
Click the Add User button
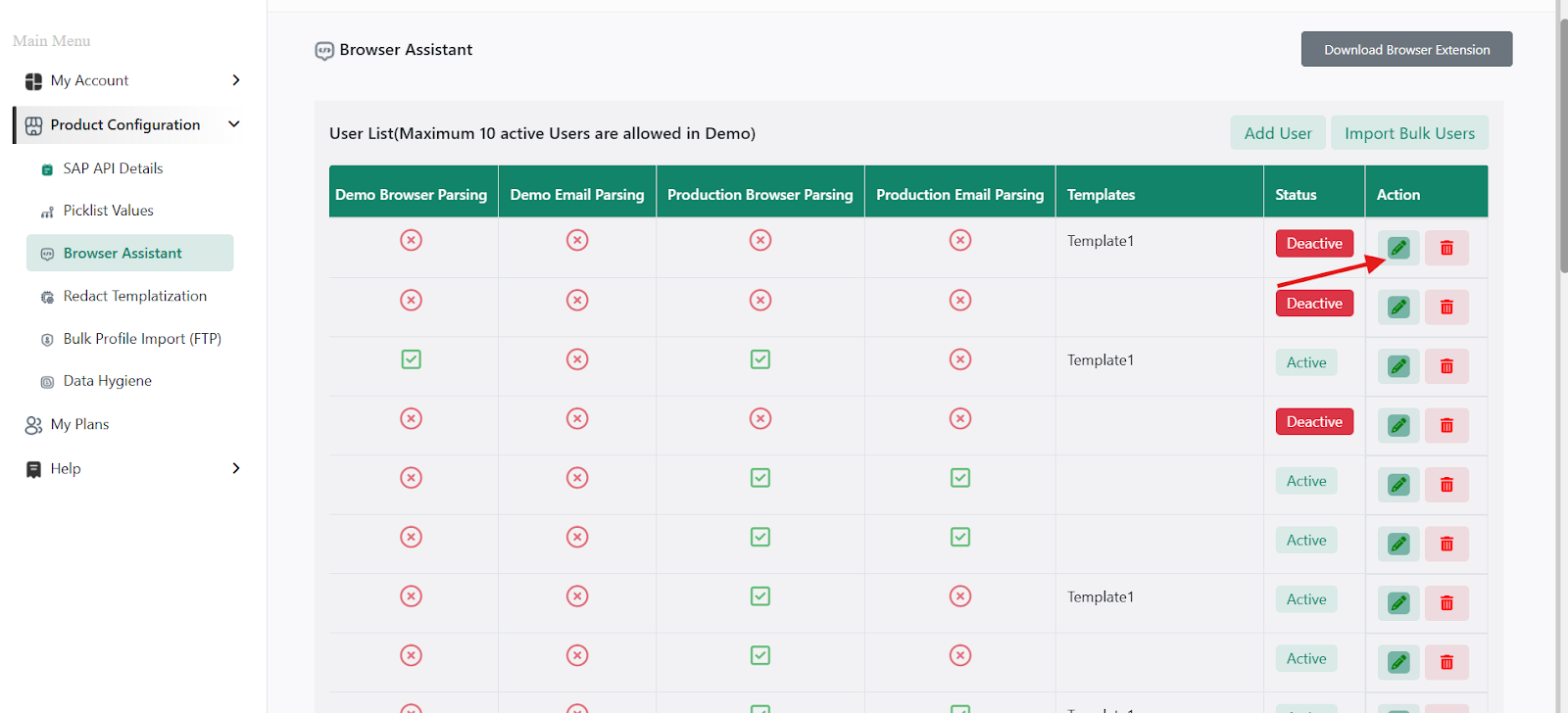pyautogui.click(x=1277, y=133)
